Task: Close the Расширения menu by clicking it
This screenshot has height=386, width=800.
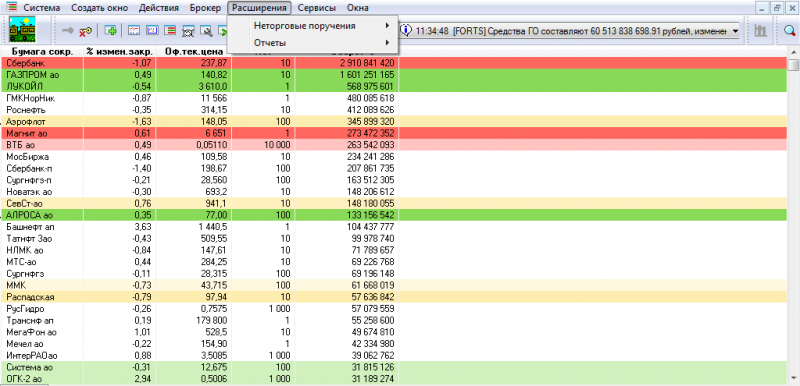Action: [260, 8]
